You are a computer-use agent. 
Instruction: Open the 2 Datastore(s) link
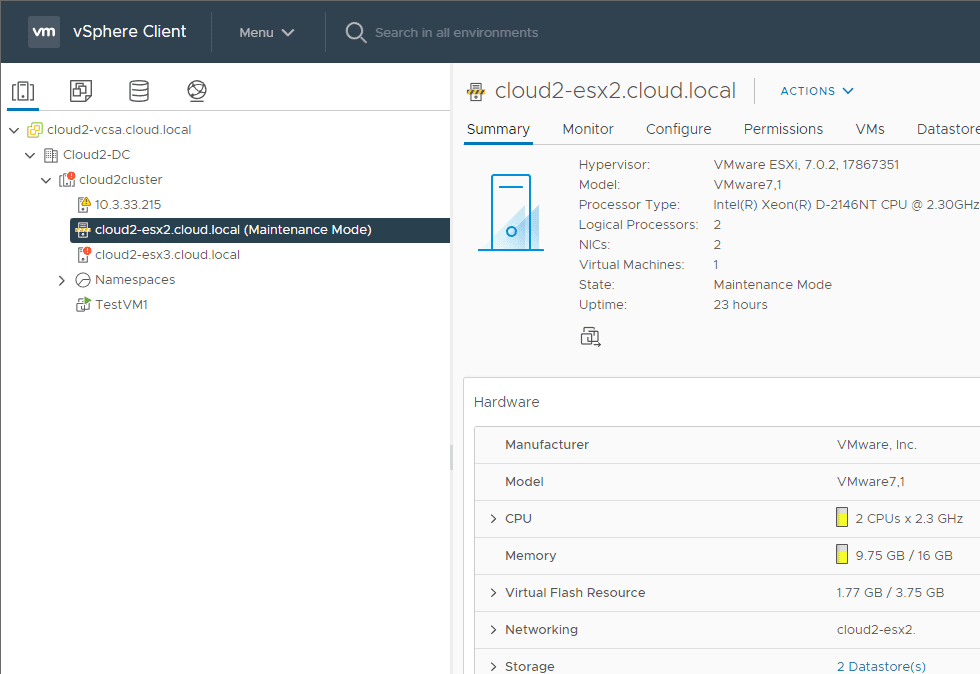click(x=881, y=666)
